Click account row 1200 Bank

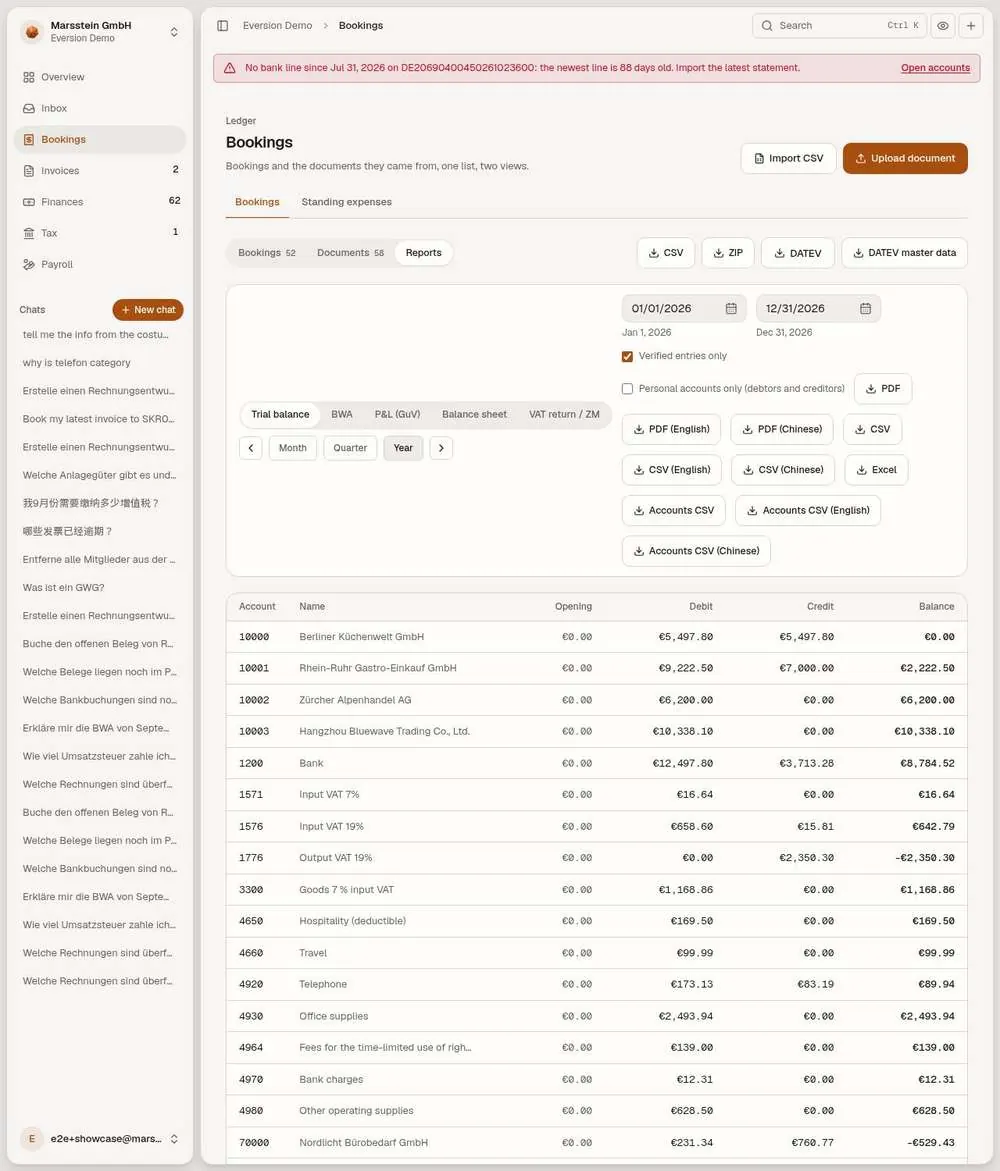tap(597, 763)
